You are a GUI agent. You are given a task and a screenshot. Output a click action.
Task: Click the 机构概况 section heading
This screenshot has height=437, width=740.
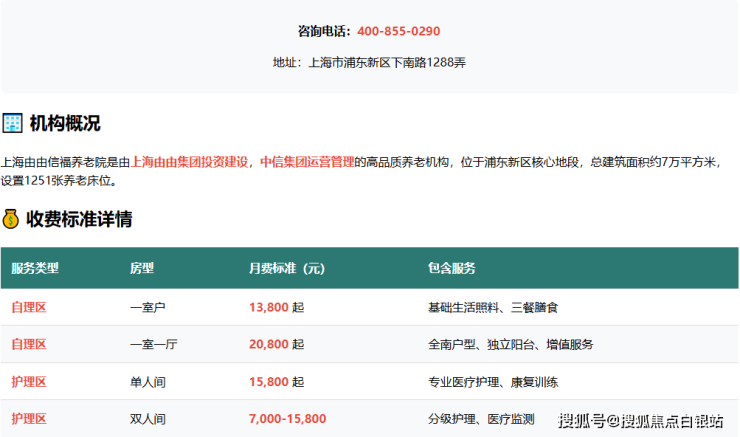click(65, 124)
